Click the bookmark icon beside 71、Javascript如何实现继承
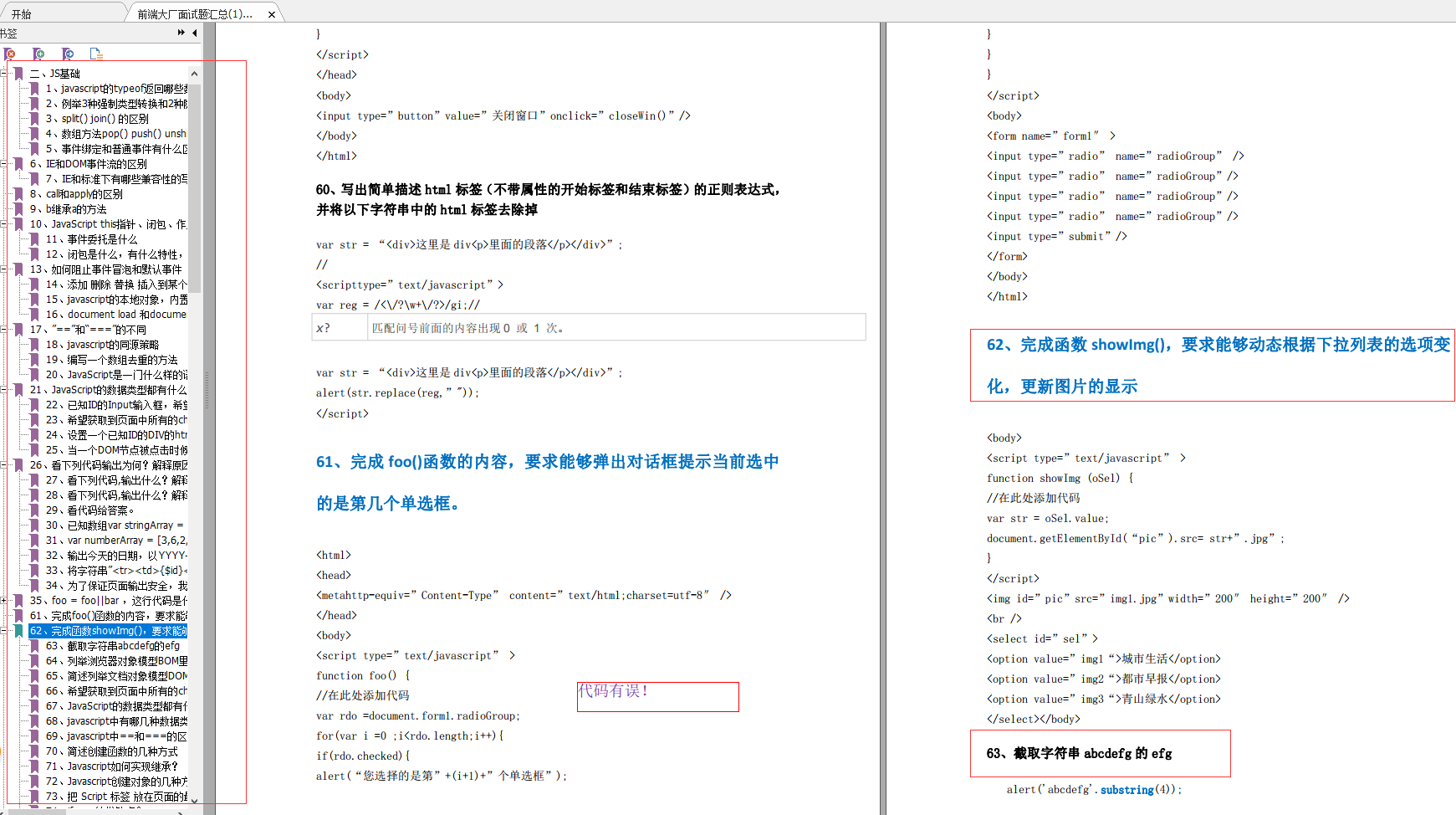1456x815 pixels. point(34,766)
